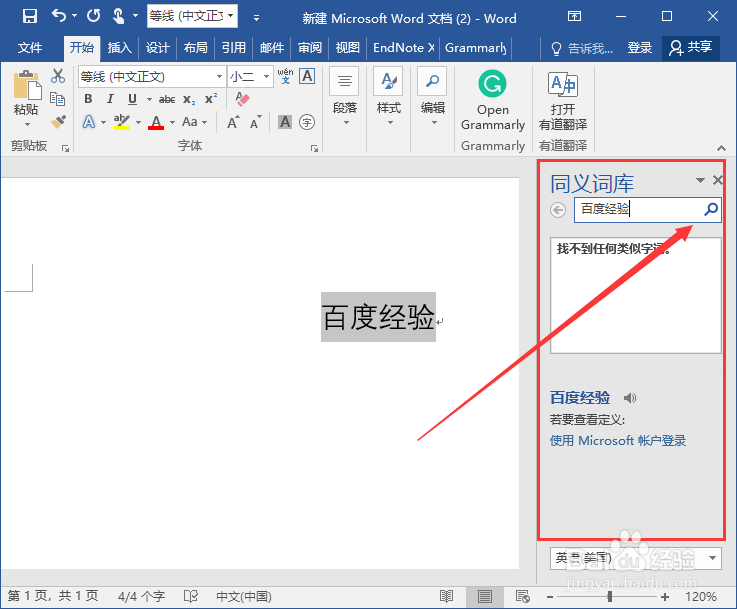
Task: Toggle Underline formatting
Action: [x=133, y=99]
